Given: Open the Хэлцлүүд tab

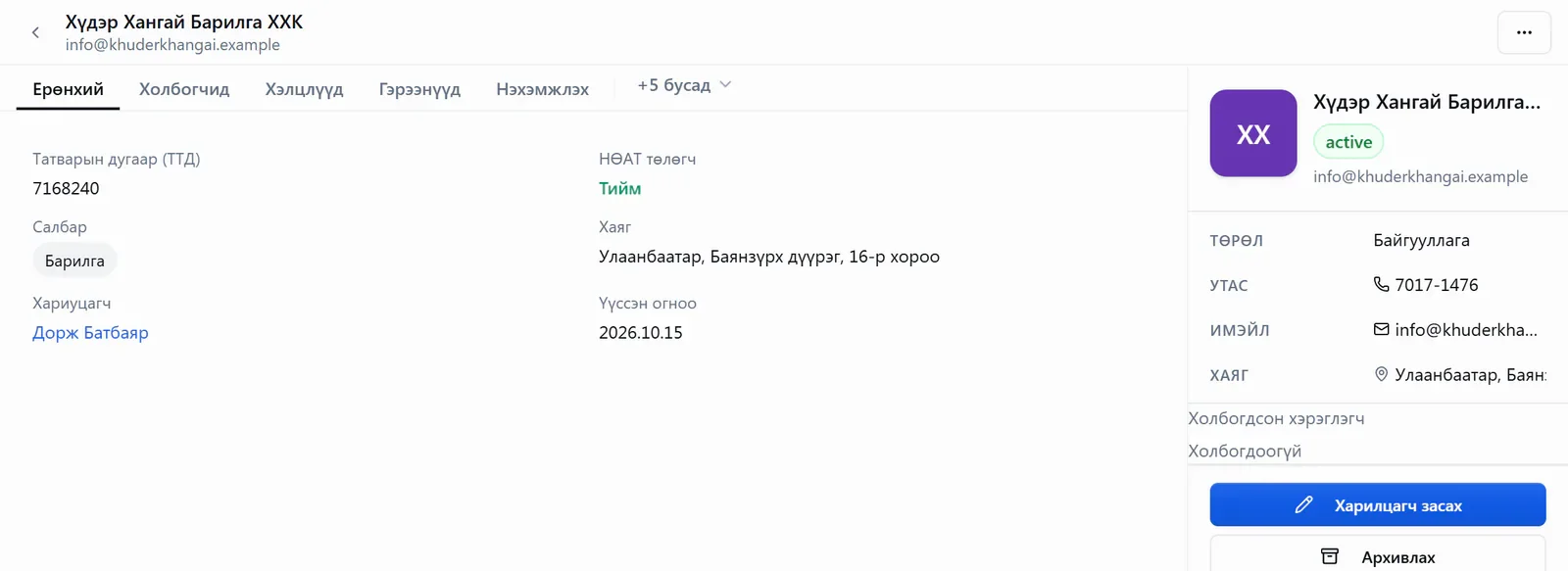Looking at the screenshot, I should pos(304,89).
